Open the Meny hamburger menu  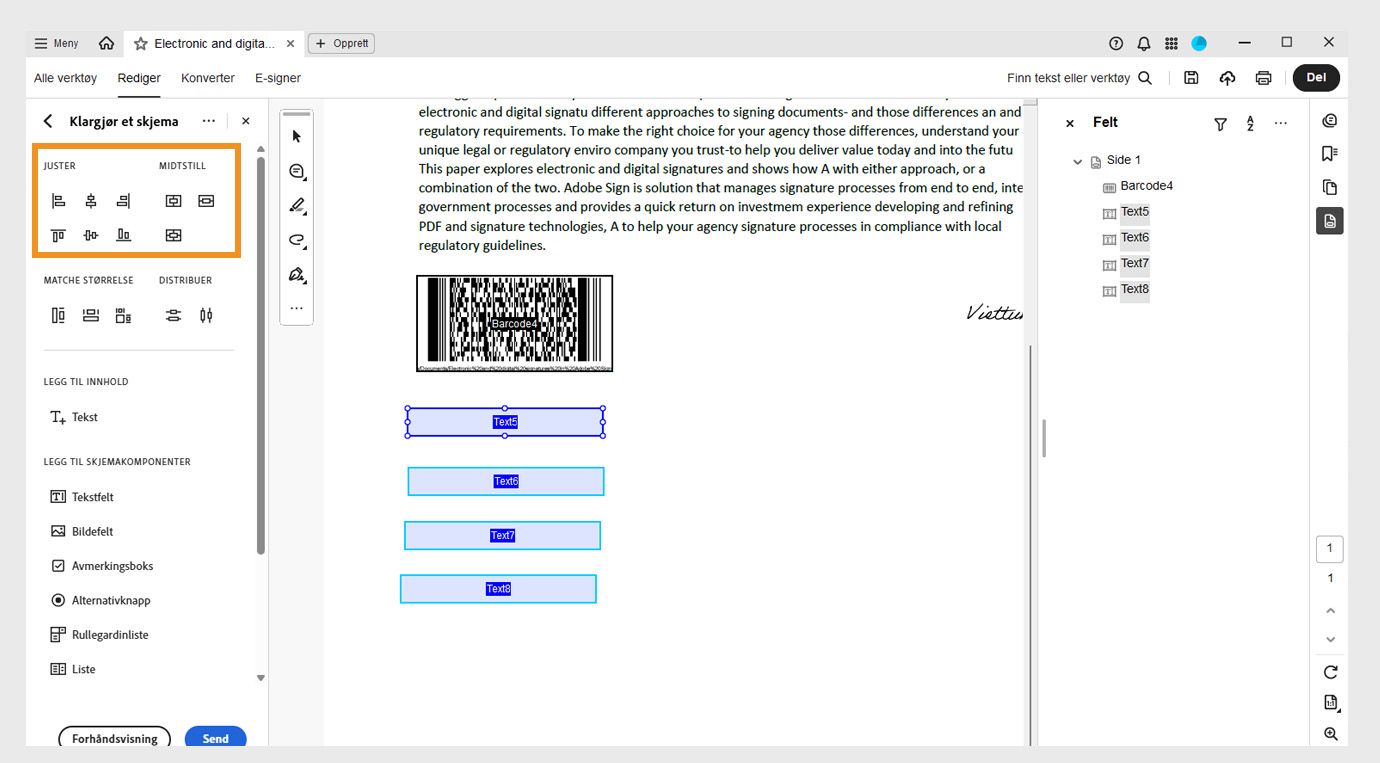[x=56, y=44]
